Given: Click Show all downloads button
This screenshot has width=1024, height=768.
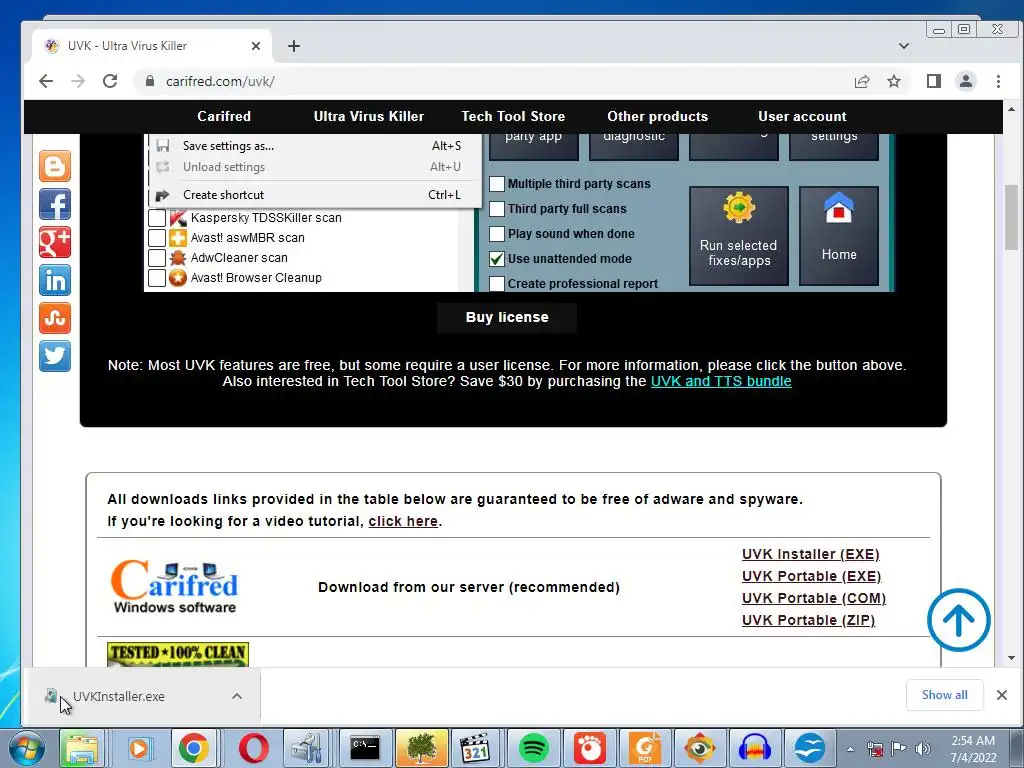Looking at the screenshot, I should (944, 695).
